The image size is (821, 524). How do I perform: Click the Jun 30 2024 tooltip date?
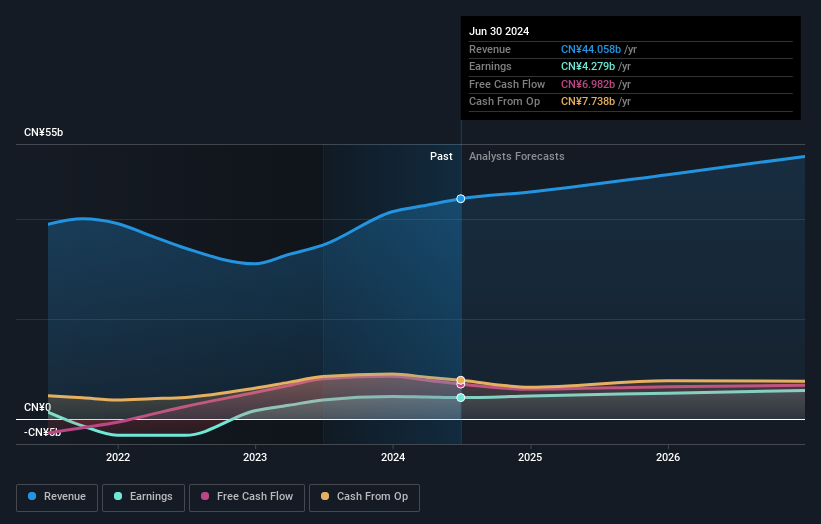(499, 31)
